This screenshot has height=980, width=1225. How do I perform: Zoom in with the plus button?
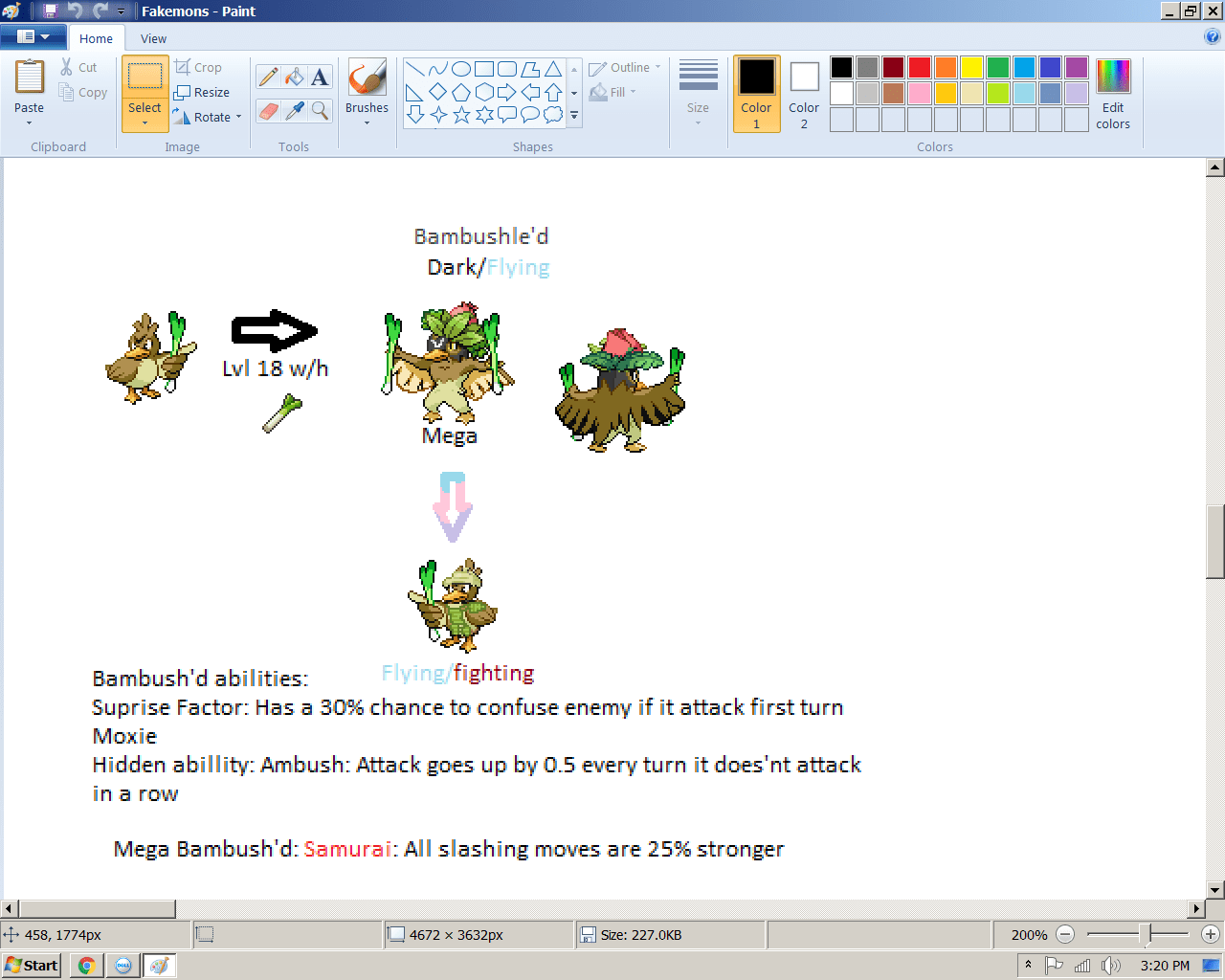(x=1211, y=934)
